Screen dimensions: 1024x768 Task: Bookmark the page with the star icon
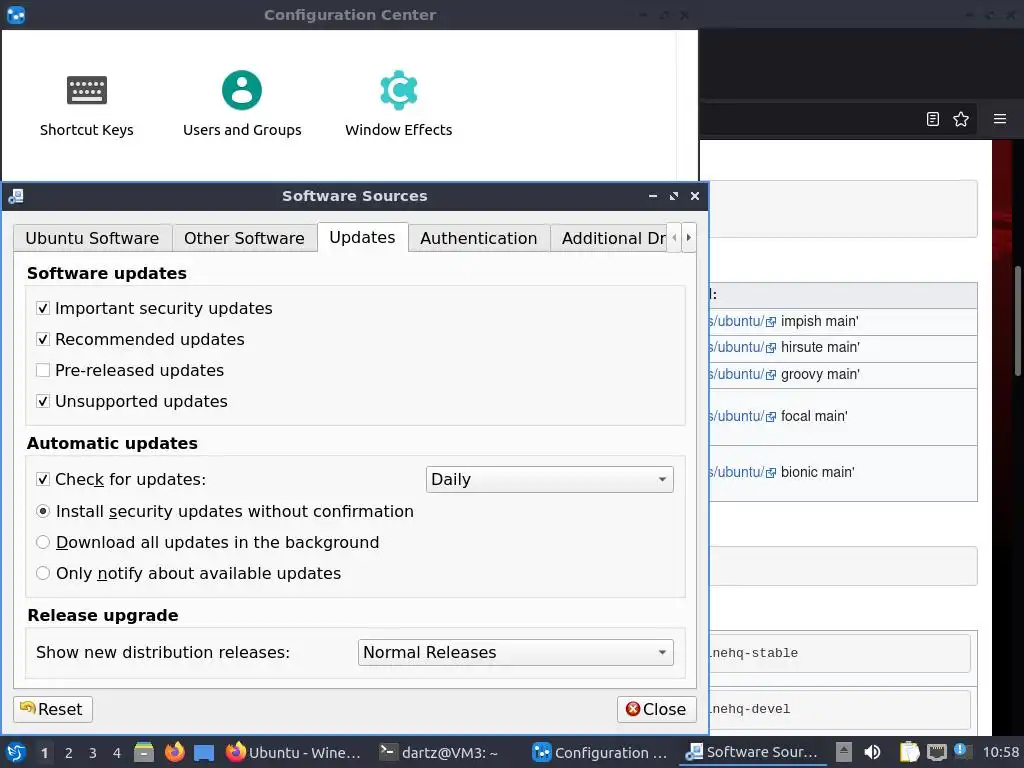(x=961, y=119)
